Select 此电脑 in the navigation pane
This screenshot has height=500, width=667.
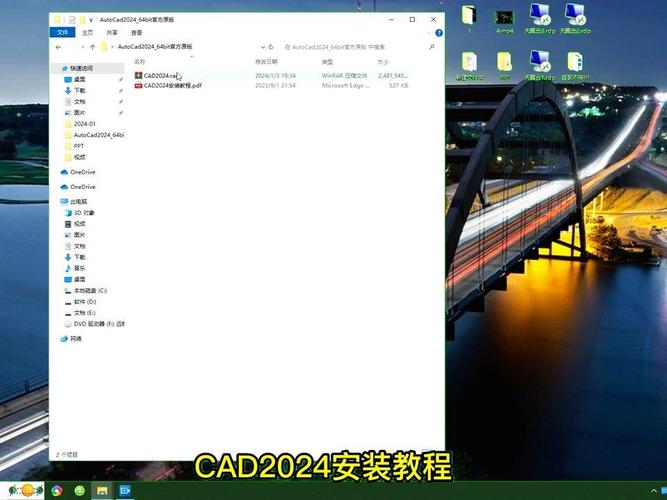pyautogui.click(x=78, y=201)
